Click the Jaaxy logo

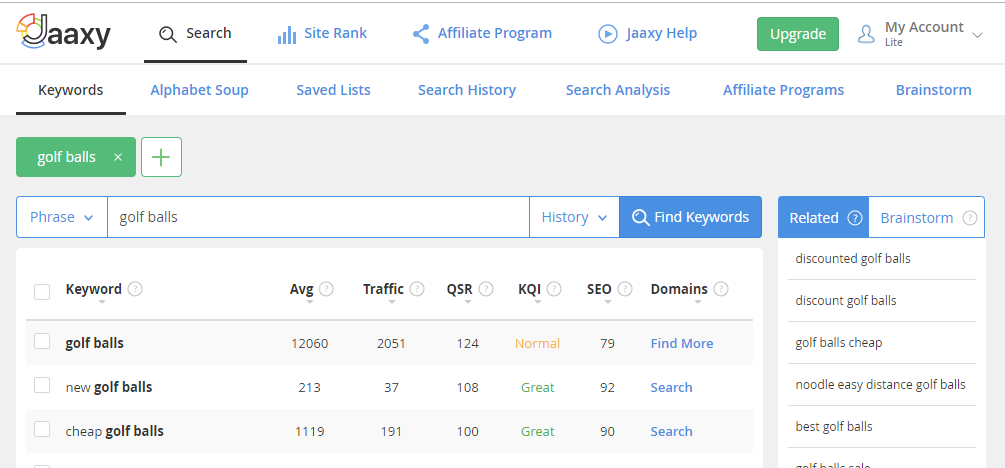coord(63,32)
